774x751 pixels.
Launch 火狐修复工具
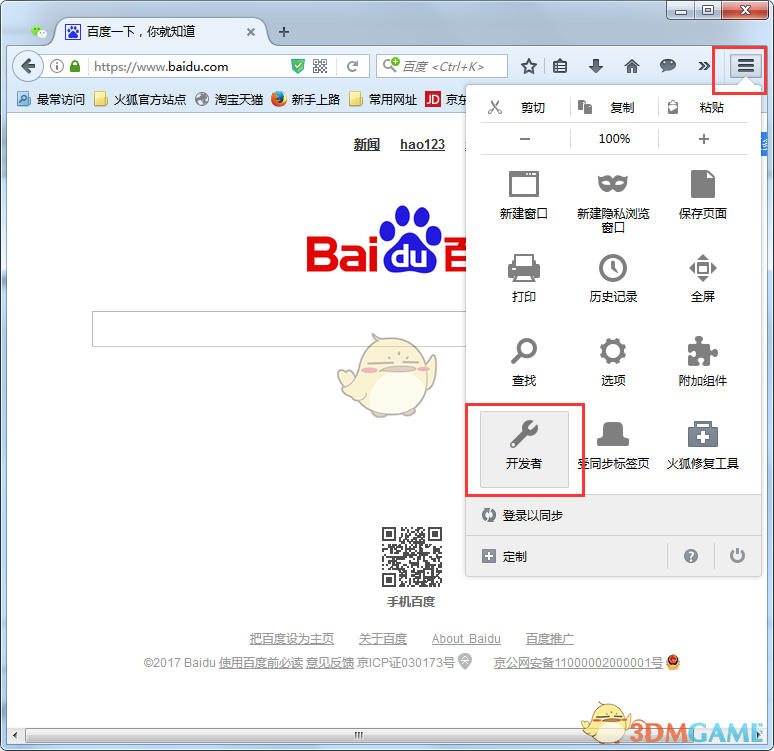(x=702, y=445)
